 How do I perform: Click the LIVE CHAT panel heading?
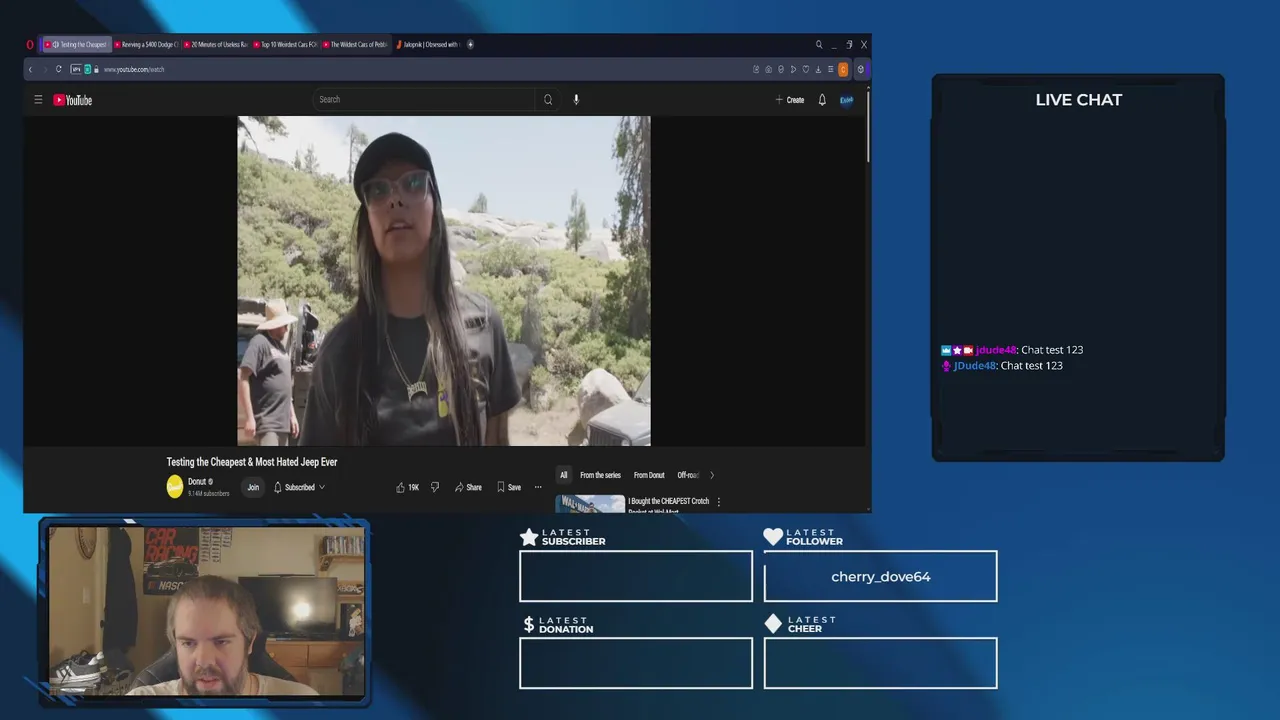[x=1079, y=100]
